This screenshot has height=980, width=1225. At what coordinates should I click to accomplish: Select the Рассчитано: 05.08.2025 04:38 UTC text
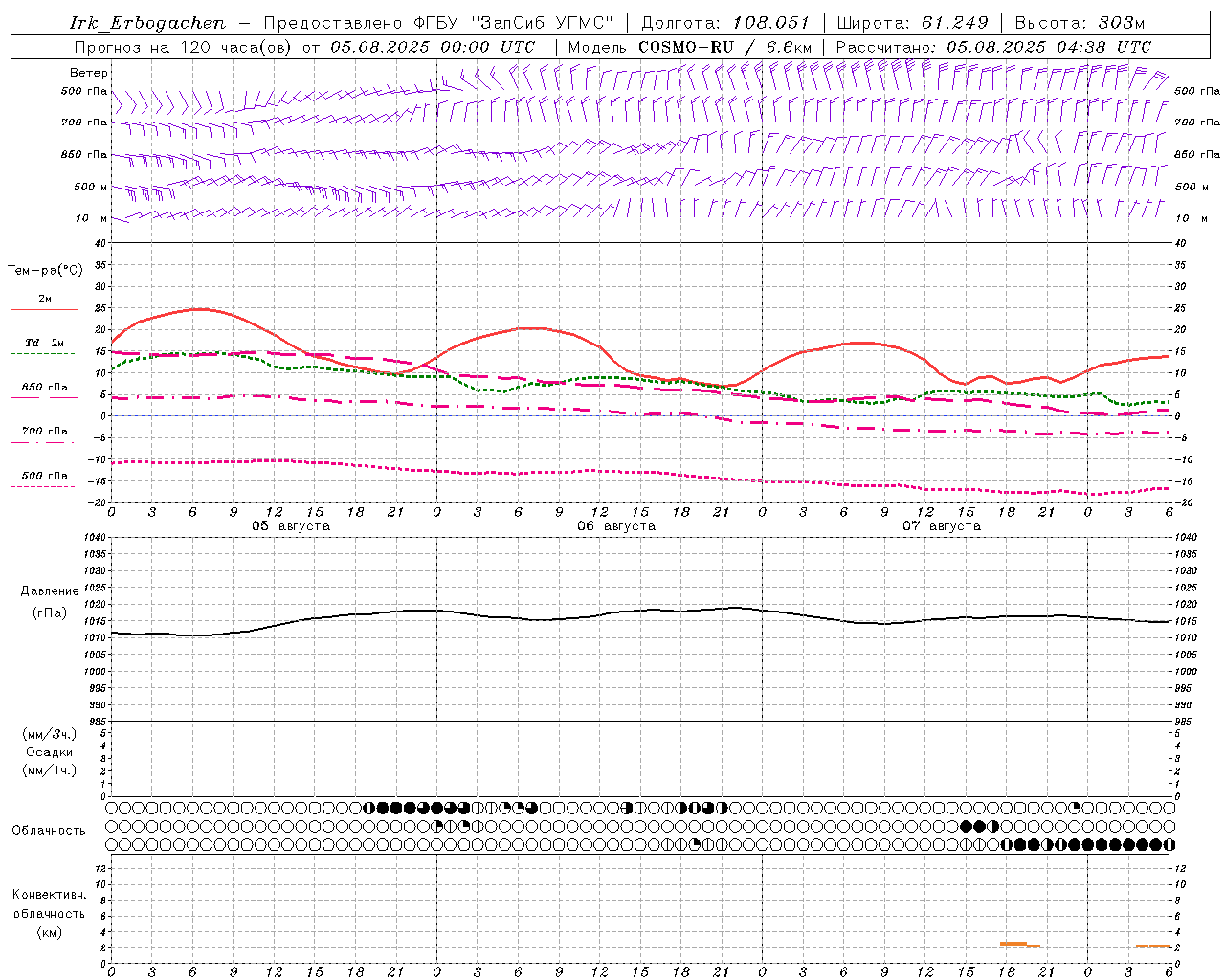[993, 47]
